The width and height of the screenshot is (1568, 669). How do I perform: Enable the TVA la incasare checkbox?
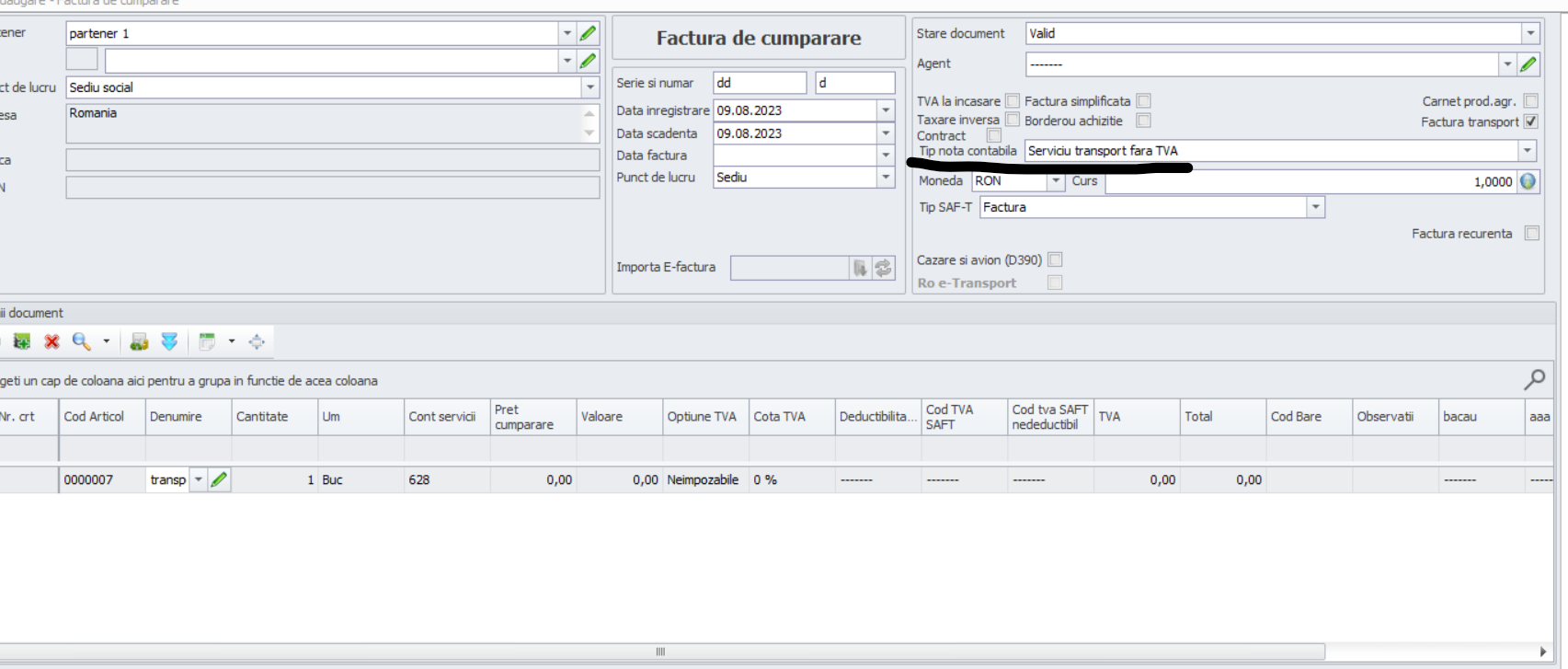pyautogui.click(x=1013, y=101)
